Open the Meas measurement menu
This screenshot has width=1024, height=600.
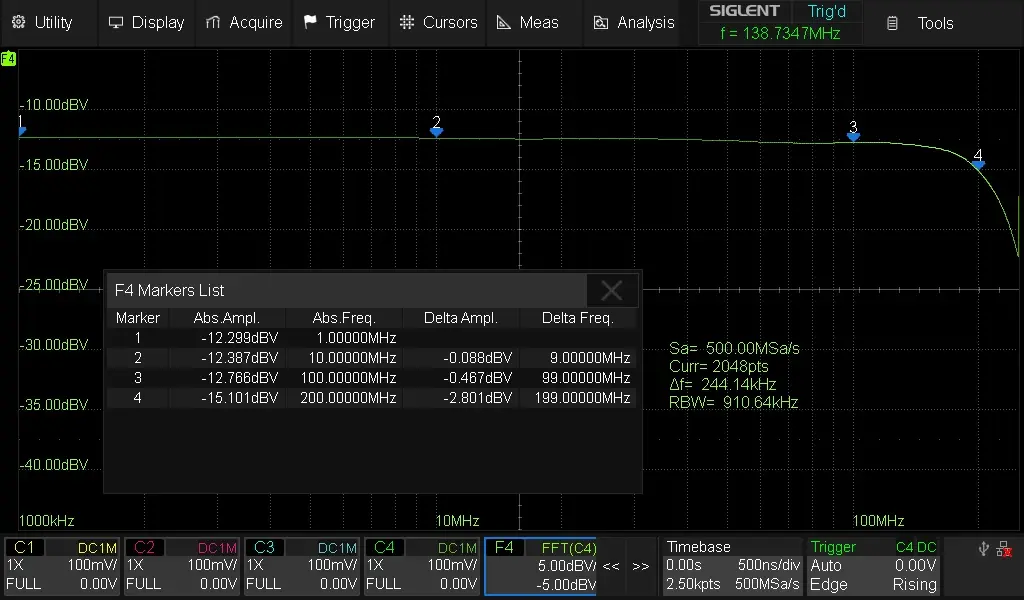[x=529, y=22]
